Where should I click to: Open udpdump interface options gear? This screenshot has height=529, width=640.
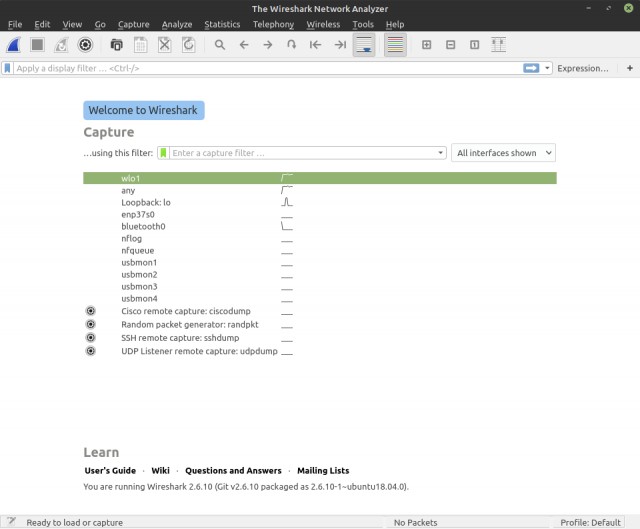tap(91, 351)
